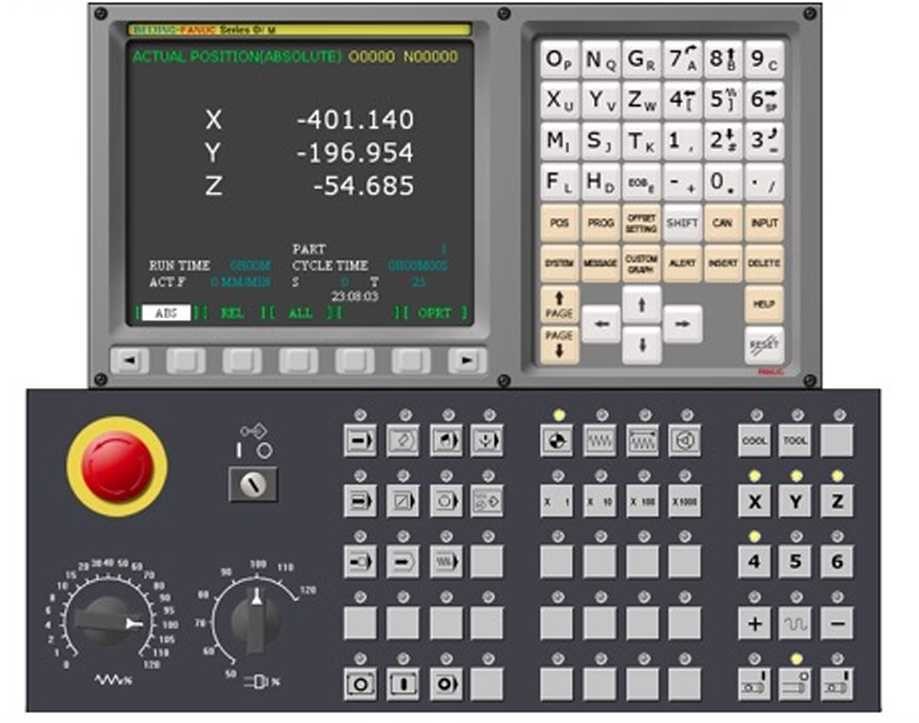Click the right soft-key menu continuation arrow
Screen dimensions: 919x723
pyautogui.click(x=466, y=361)
